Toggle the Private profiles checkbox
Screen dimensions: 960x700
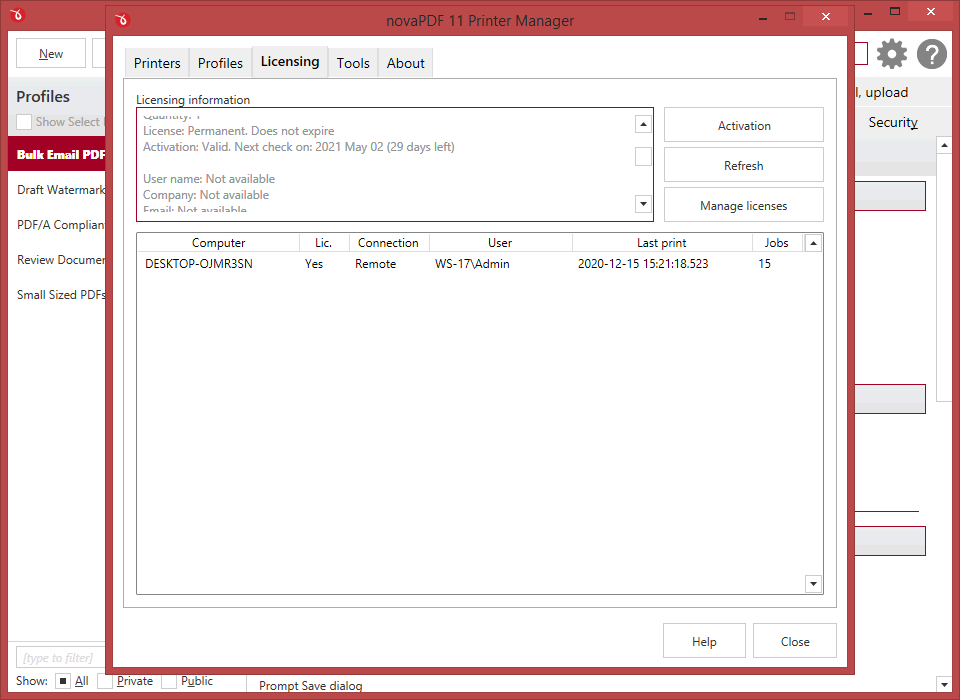[105, 681]
